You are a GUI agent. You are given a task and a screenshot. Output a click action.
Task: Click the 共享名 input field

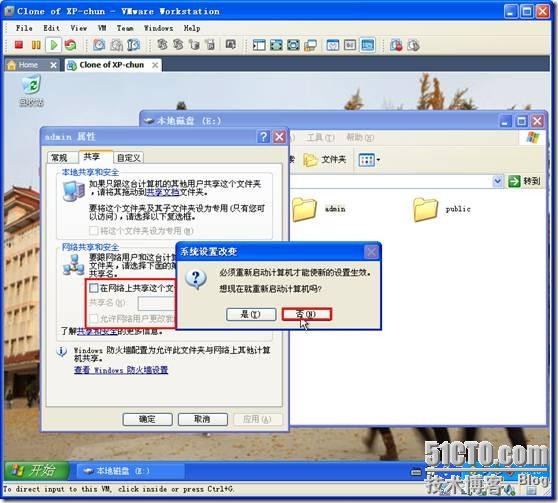[x=157, y=303]
